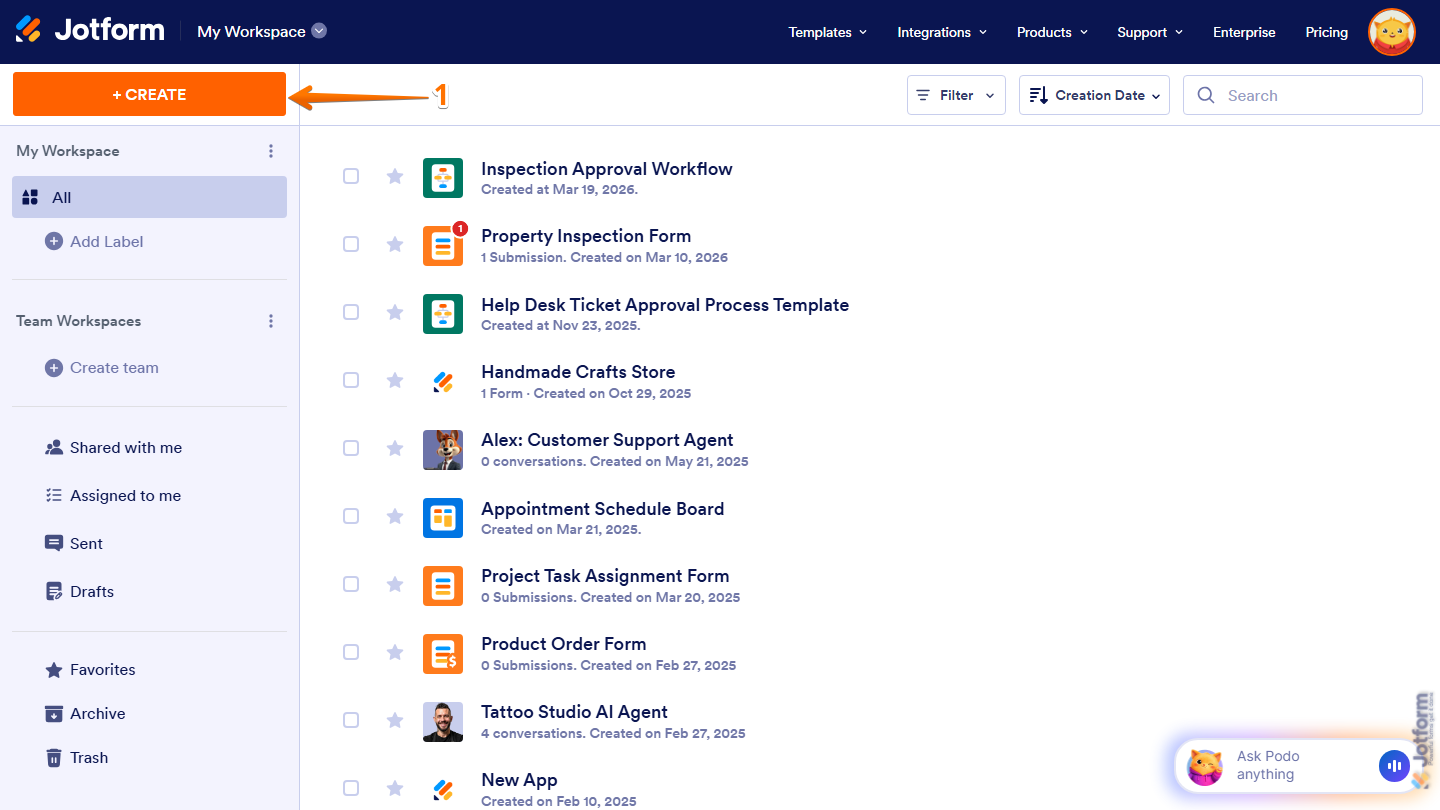Favorite the Handmade Crafts Store with the star
The width and height of the screenshot is (1440, 810).
point(394,380)
